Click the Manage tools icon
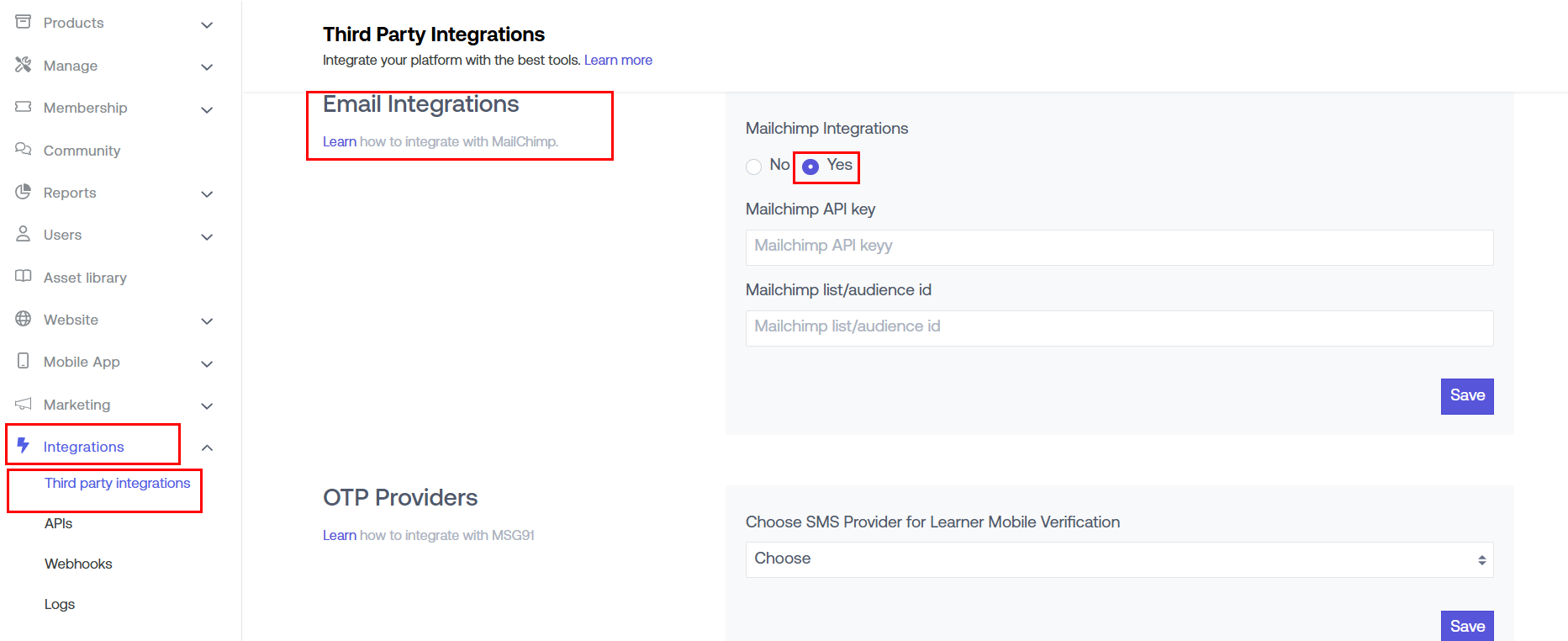The image size is (1568, 641). [x=23, y=65]
